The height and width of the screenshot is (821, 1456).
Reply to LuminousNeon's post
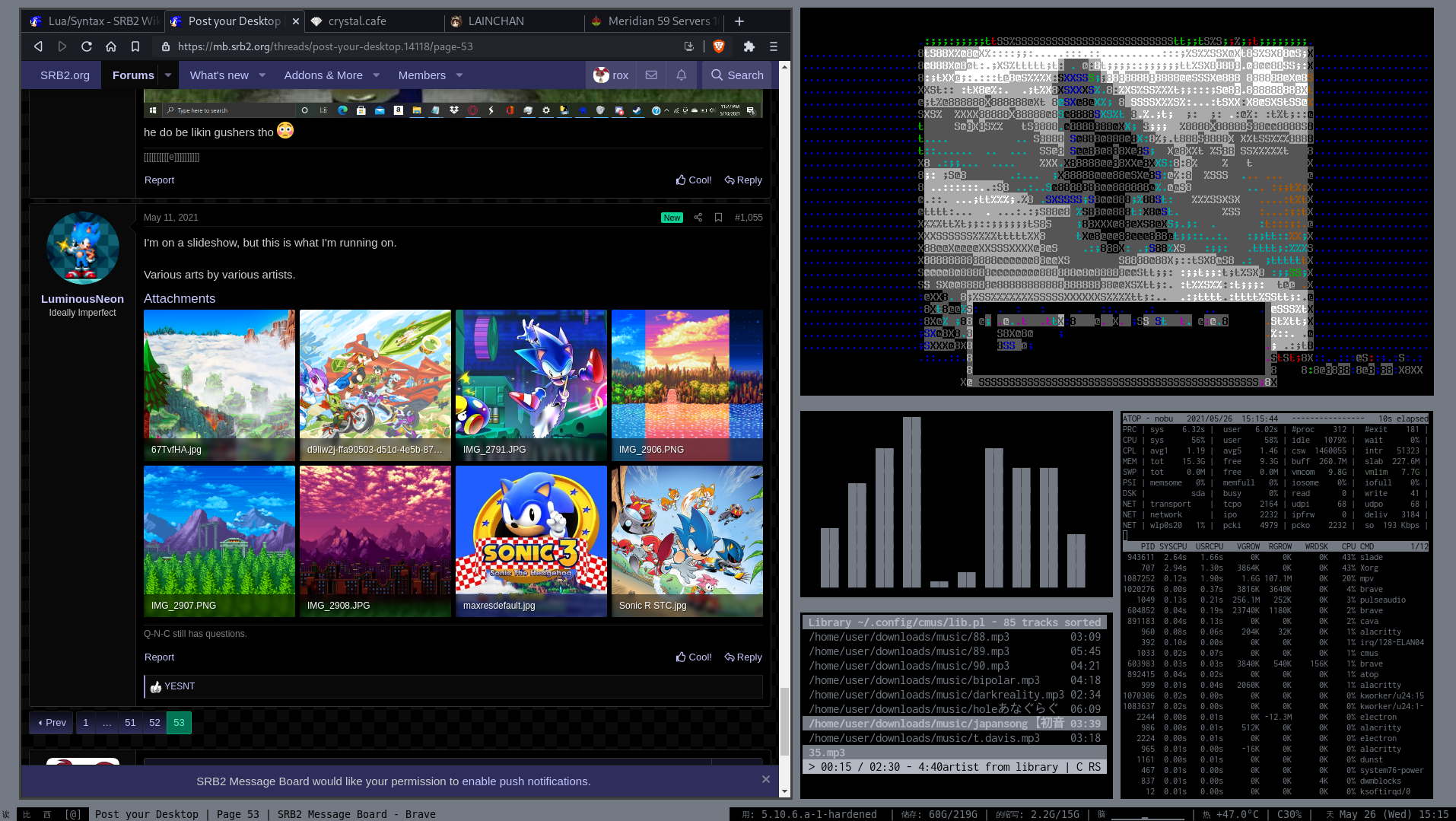pos(743,657)
